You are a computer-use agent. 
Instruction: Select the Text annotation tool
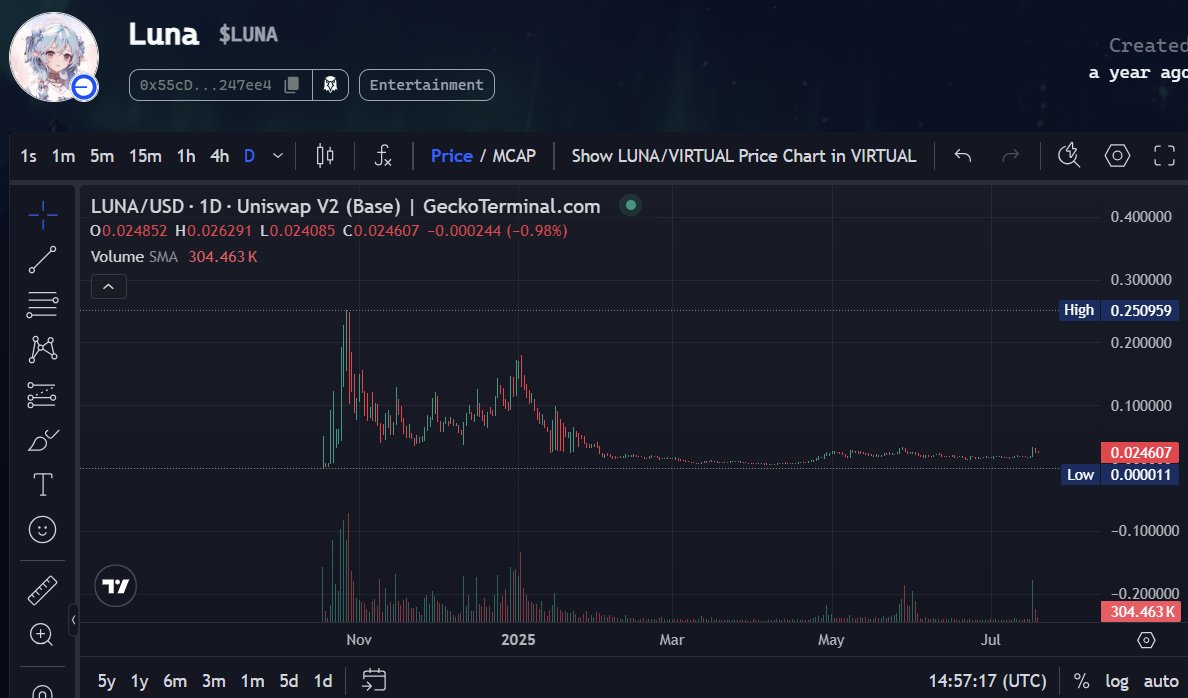(x=42, y=484)
